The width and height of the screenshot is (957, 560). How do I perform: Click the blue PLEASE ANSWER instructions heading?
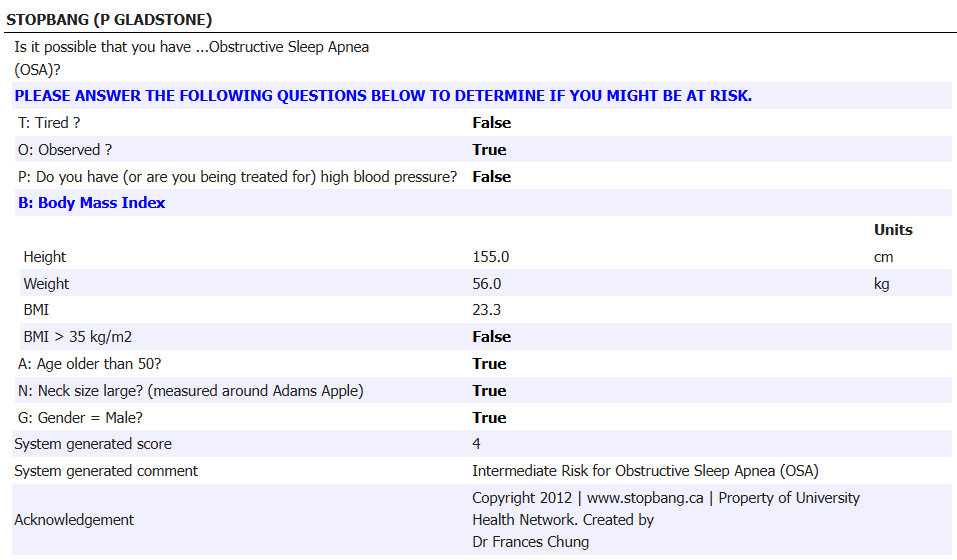coord(383,96)
